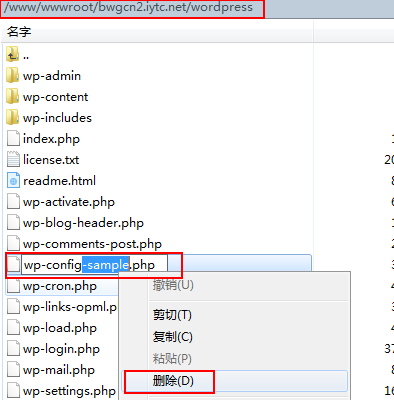
Task: Click inside the wp-config-sample.php rename box
Action: coord(94,265)
